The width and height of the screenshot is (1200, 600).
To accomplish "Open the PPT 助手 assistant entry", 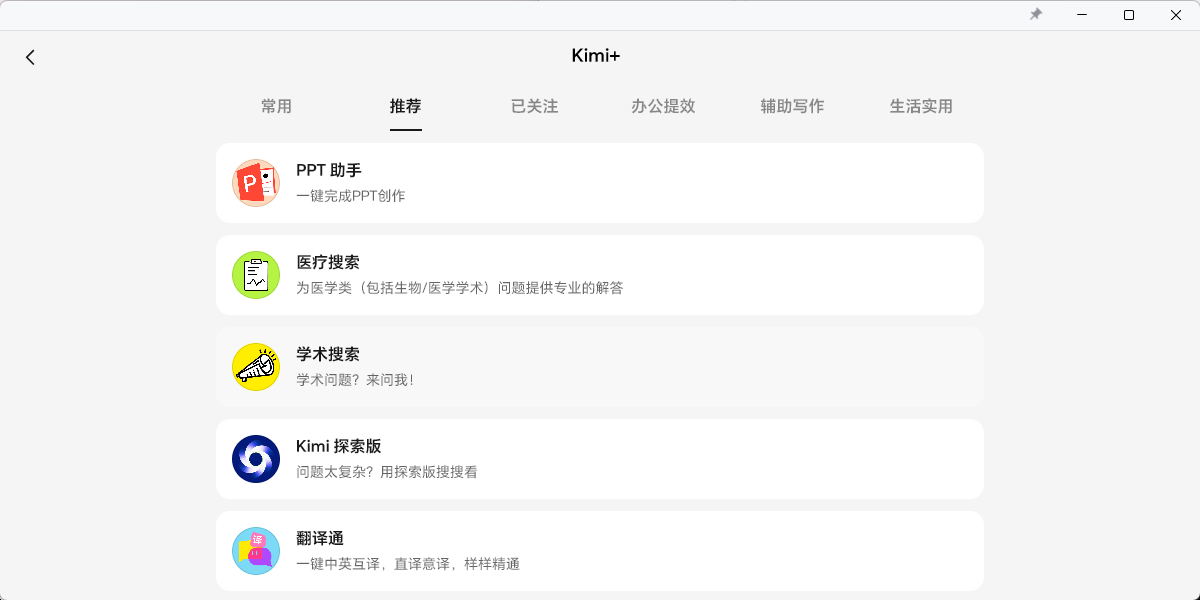I will click(x=600, y=183).
